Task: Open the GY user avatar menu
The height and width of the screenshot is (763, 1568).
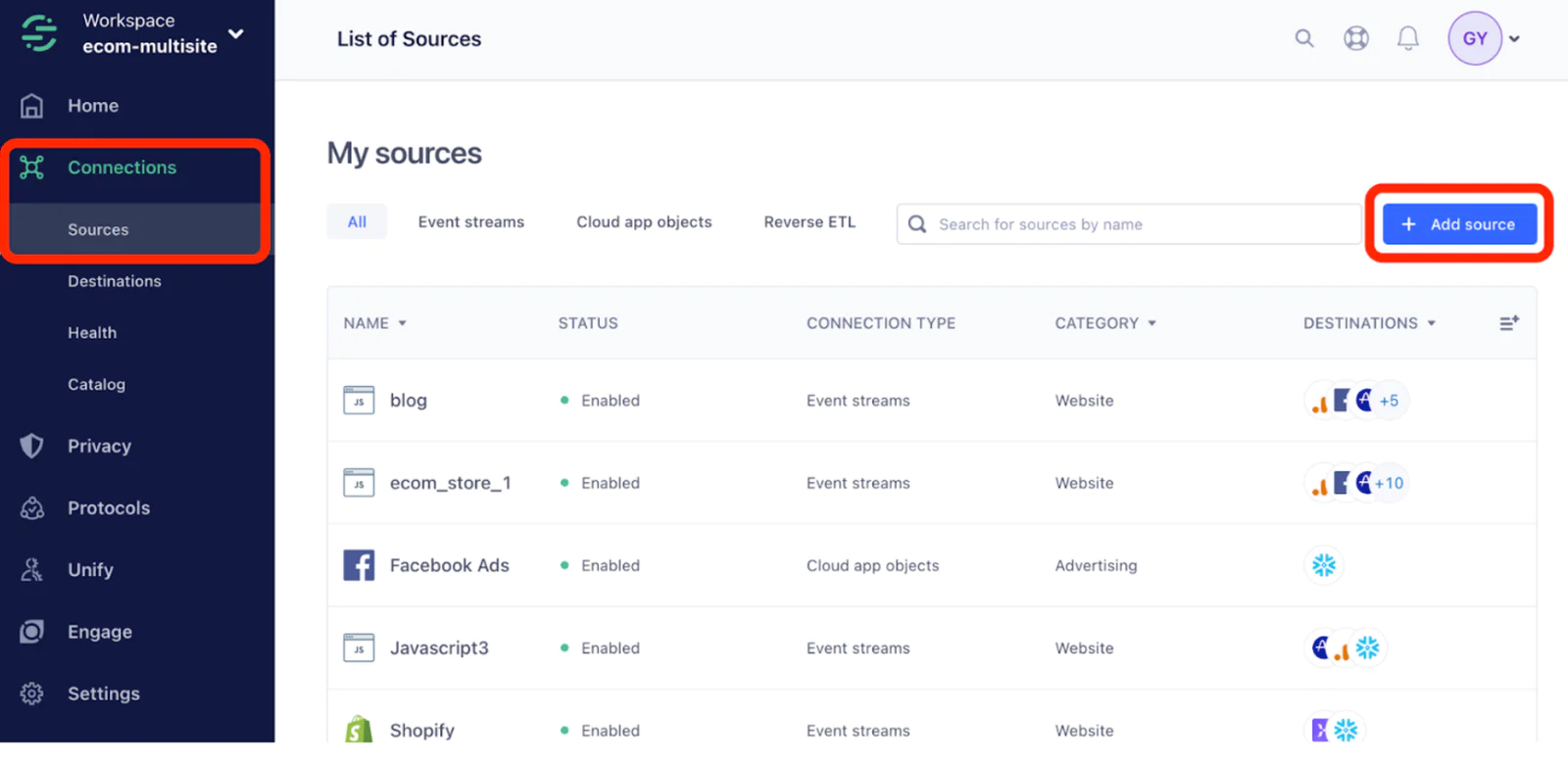Action: point(1475,38)
